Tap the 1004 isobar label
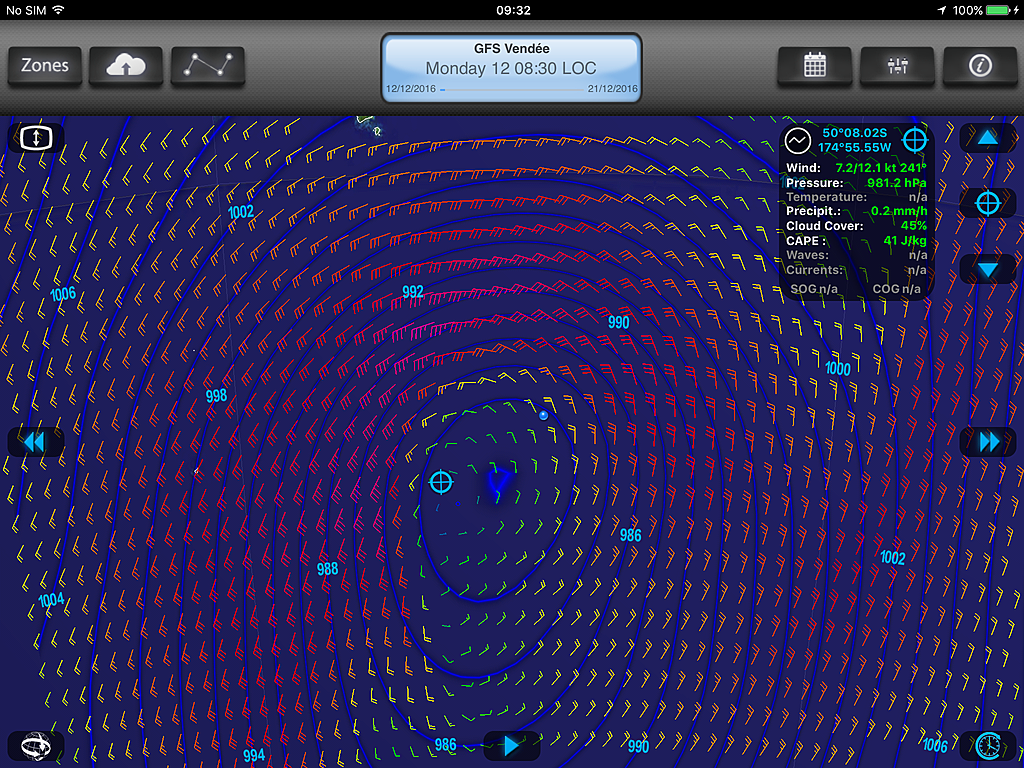The height and width of the screenshot is (768, 1024). (51, 600)
